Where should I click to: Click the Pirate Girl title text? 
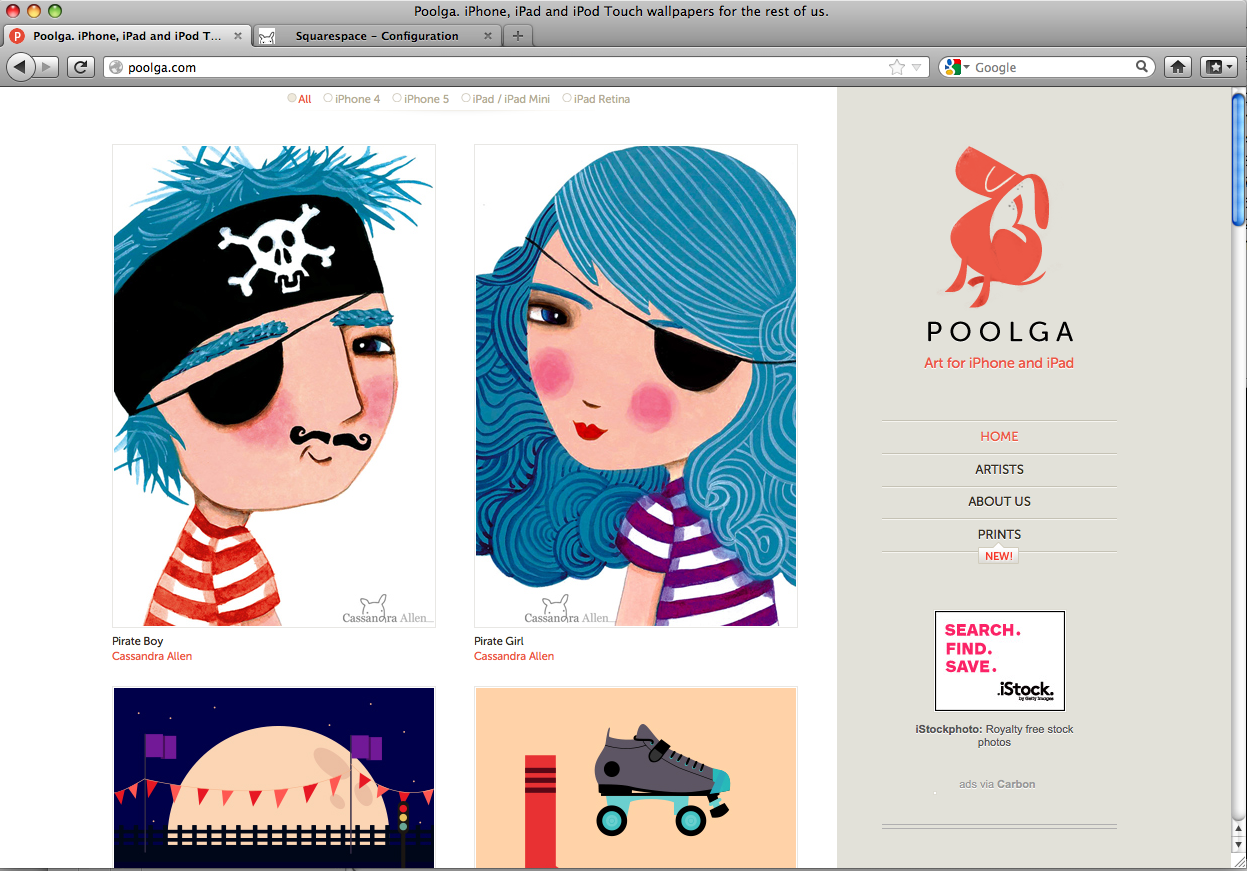click(499, 641)
